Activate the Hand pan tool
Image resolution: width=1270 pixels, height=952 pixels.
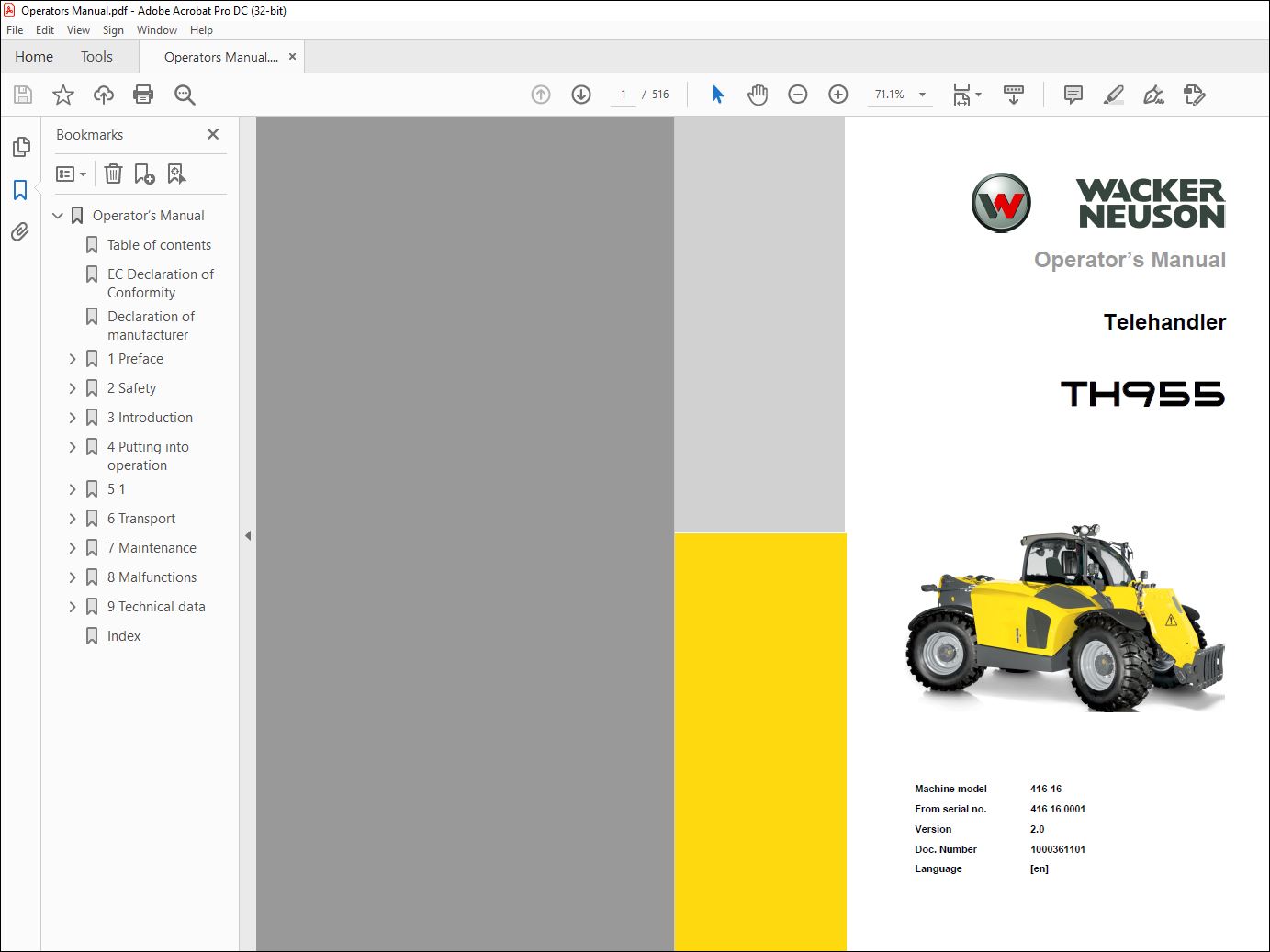click(x=758, y=95)
